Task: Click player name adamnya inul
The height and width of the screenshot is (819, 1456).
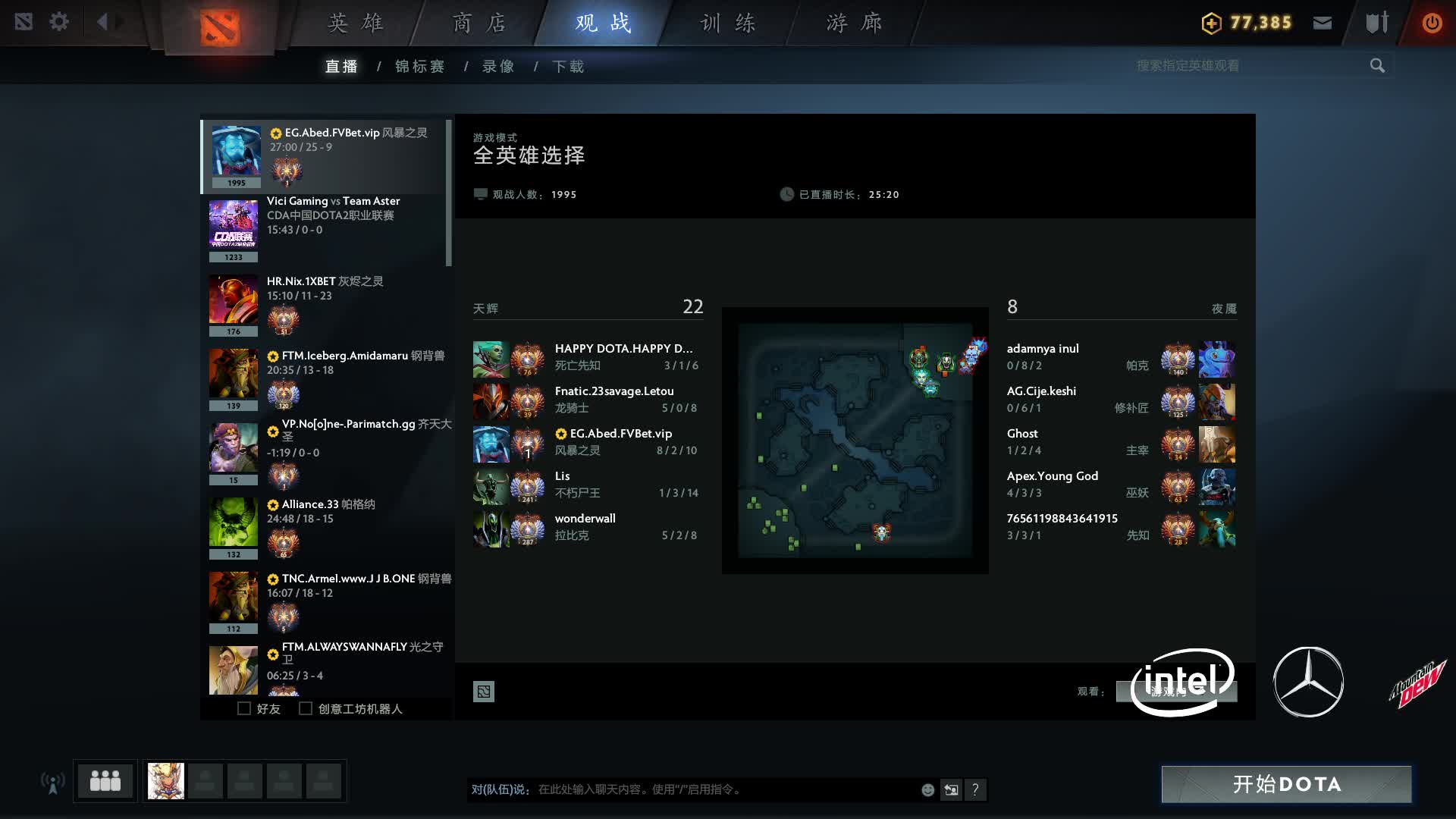Action: coord(1043,349)
